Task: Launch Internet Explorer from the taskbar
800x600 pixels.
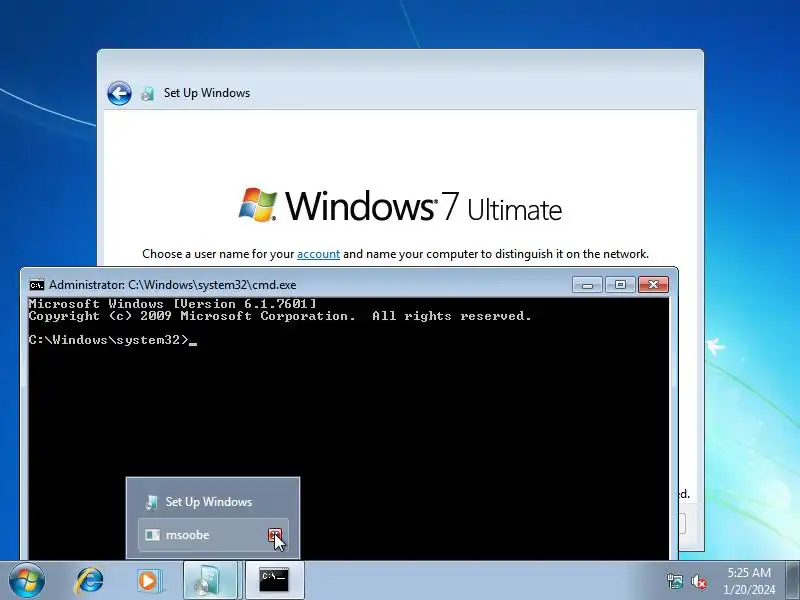Action: (90, 581)
